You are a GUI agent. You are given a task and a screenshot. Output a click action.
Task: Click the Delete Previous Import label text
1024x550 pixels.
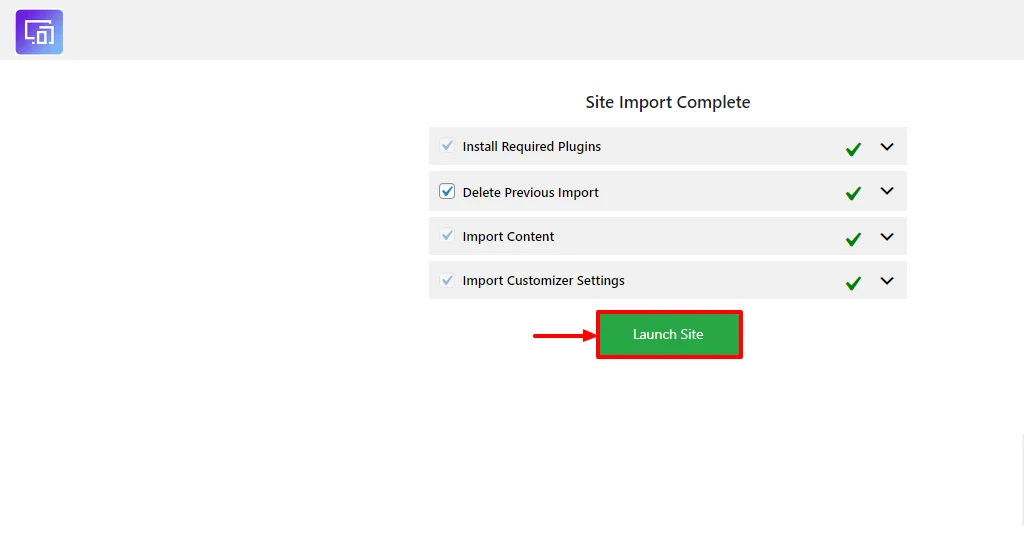tap(530, 193)
